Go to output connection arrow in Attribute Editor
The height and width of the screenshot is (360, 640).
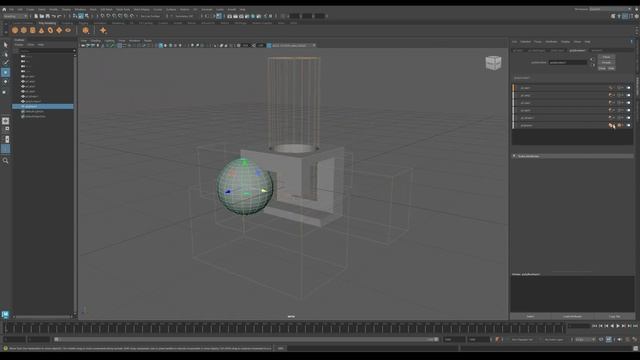pos(592,64)
